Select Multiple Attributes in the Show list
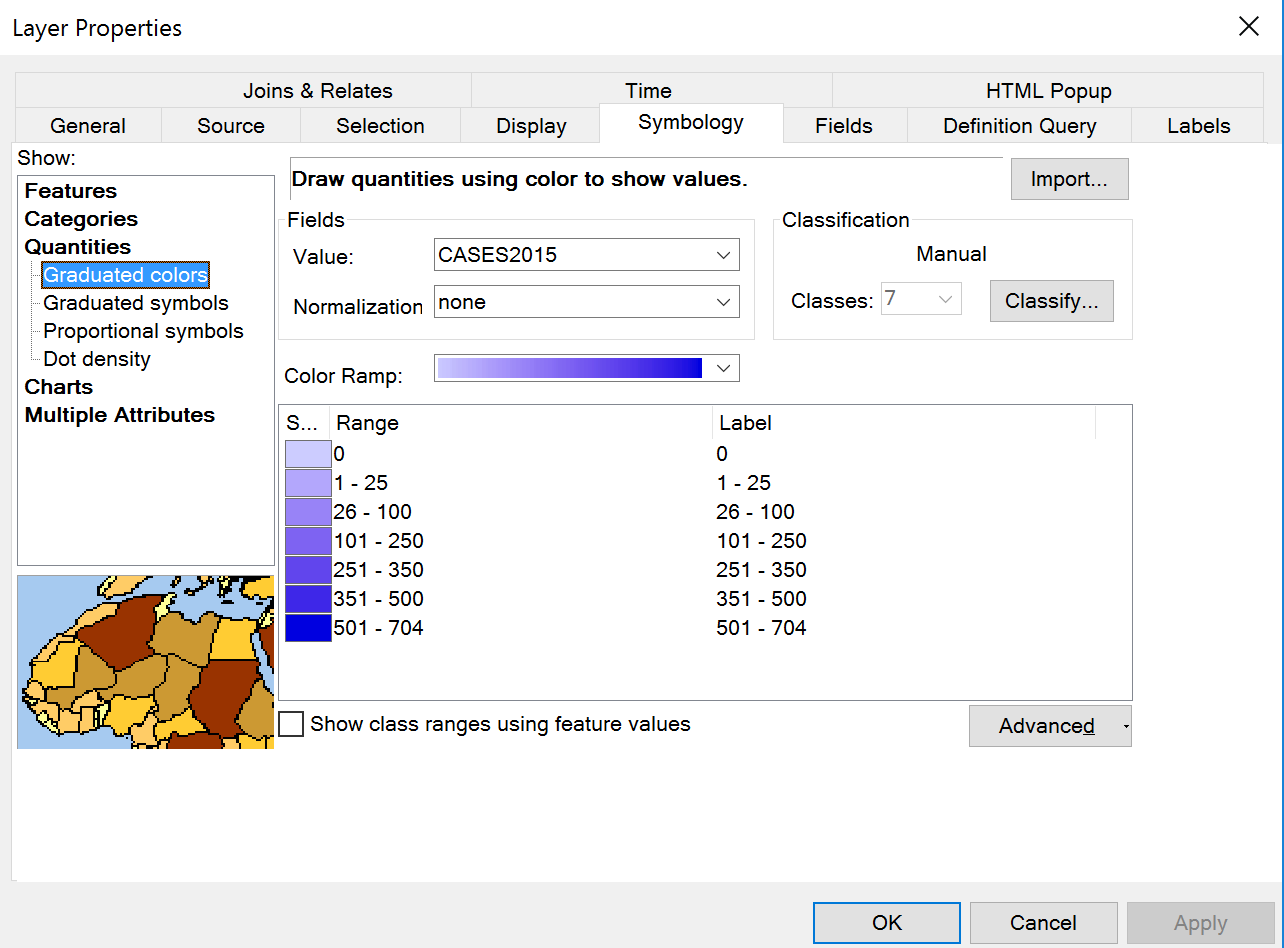Viewport: 1284px width, 948px height. point(120,415)
